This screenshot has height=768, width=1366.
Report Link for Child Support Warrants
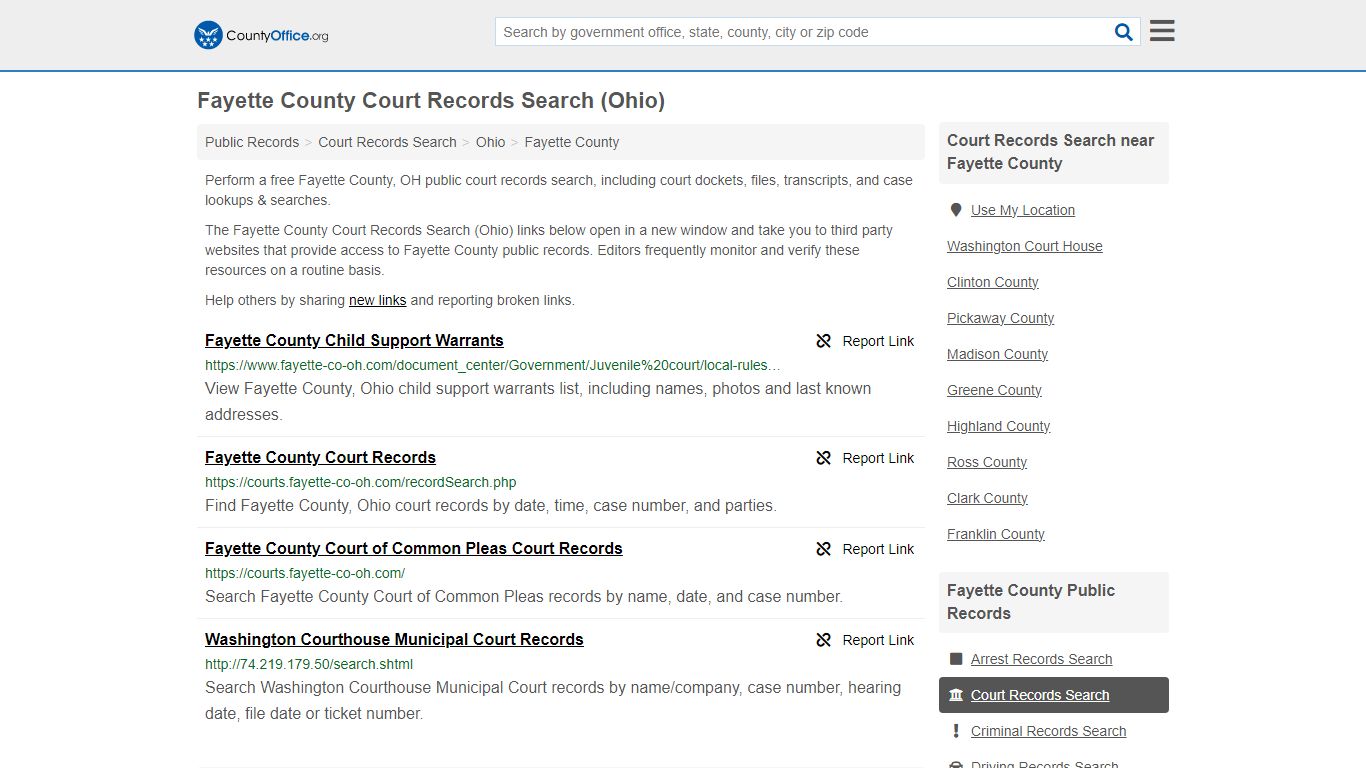pos(878,341)
